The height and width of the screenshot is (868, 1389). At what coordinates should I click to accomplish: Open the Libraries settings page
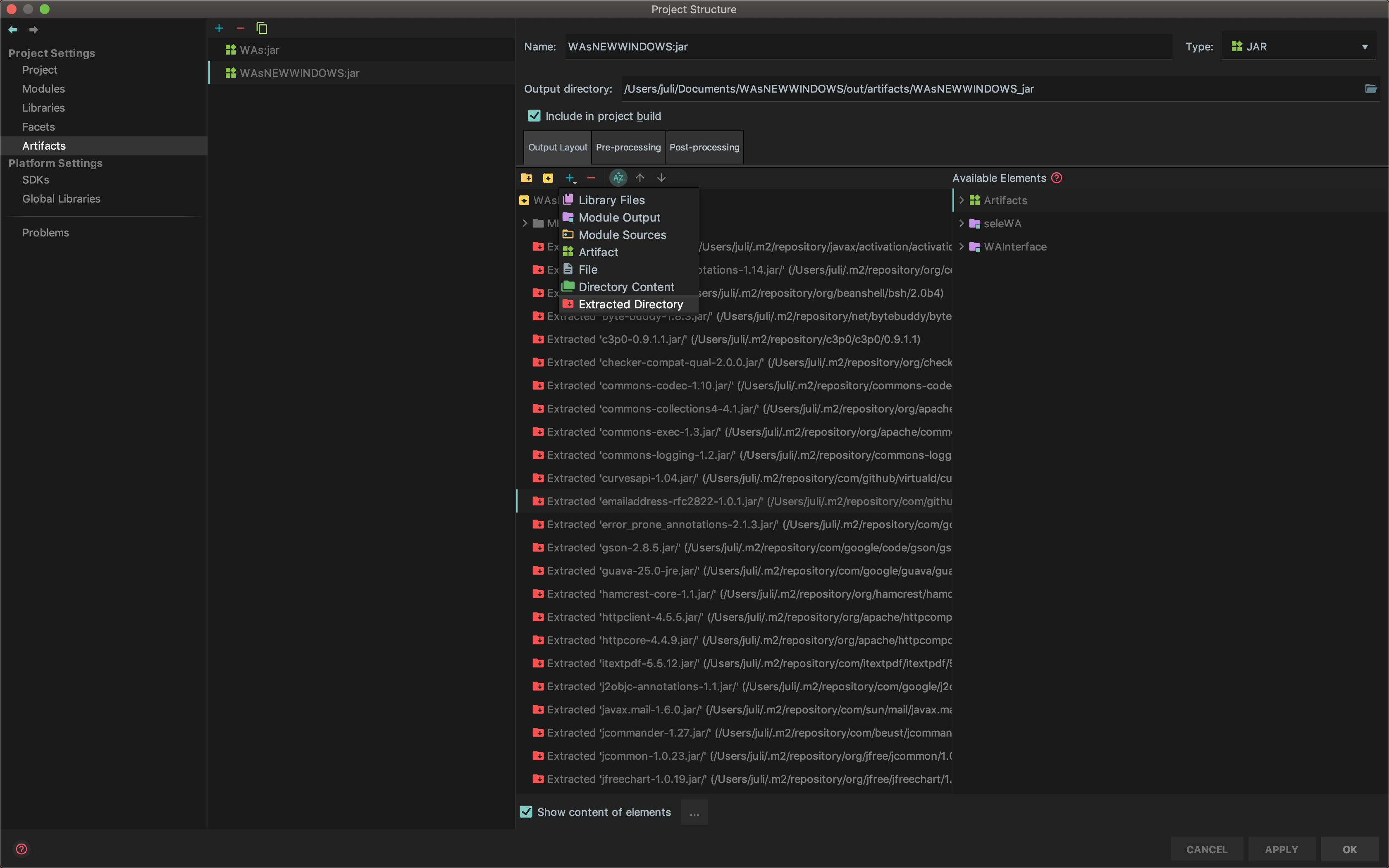click(x=103, y=108)
